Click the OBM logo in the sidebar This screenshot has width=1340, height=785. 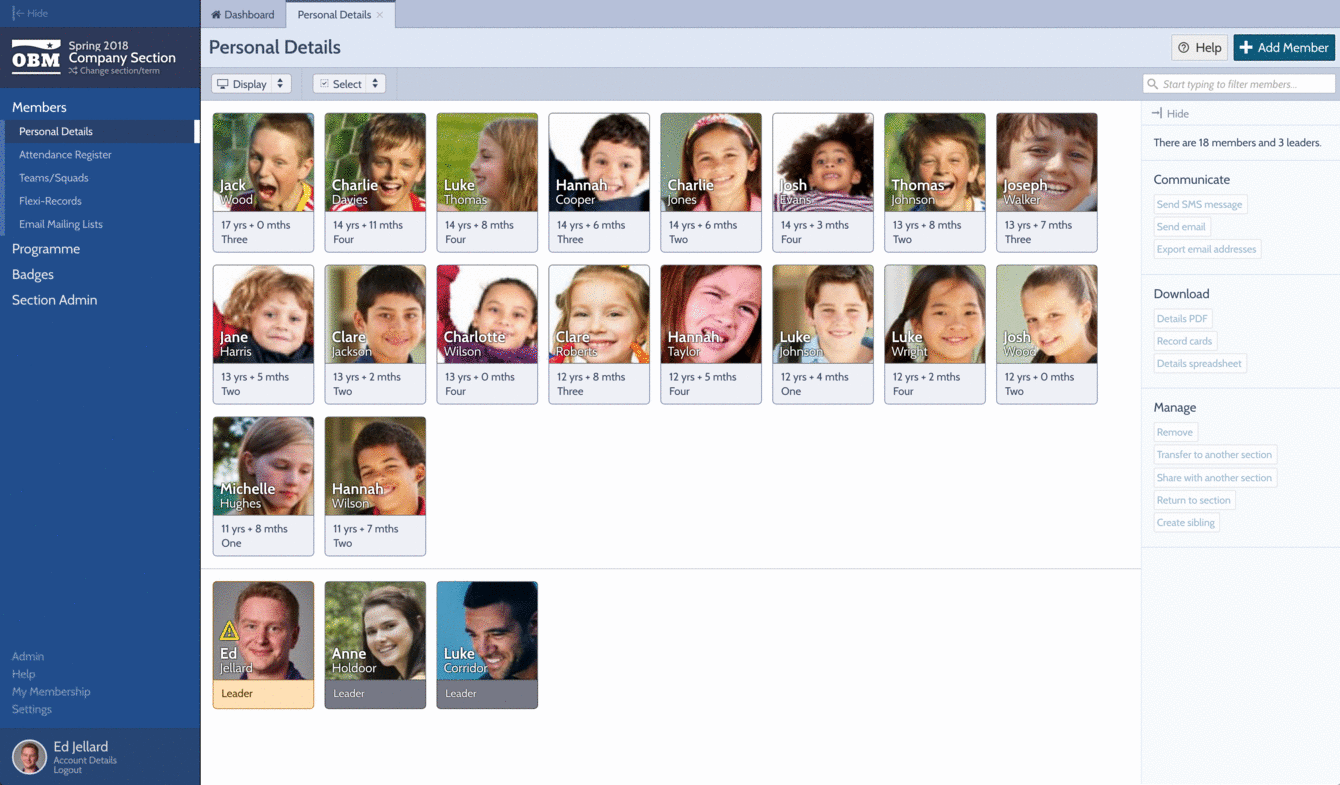click(x=36, y=58)
